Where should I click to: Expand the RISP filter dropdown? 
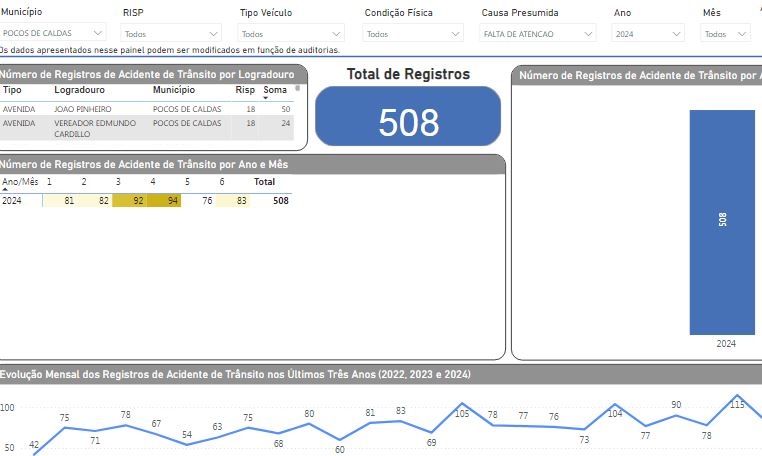[x=174, y=33]
